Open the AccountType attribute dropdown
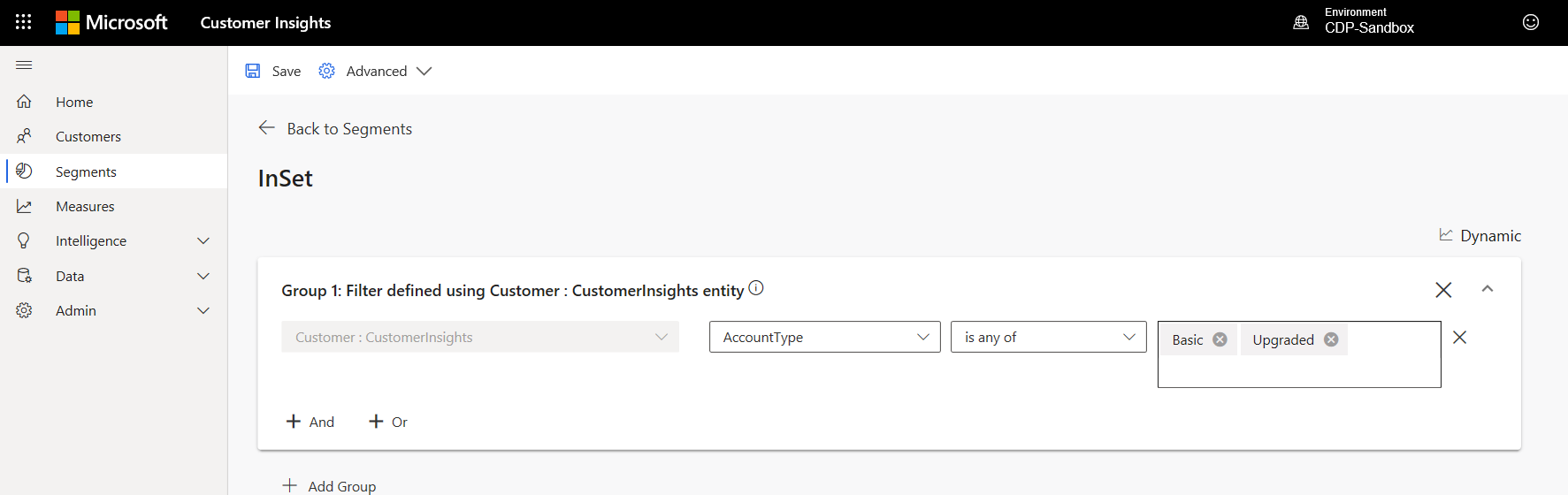Screen dimensions: 1568x495 tap(825, 337)
